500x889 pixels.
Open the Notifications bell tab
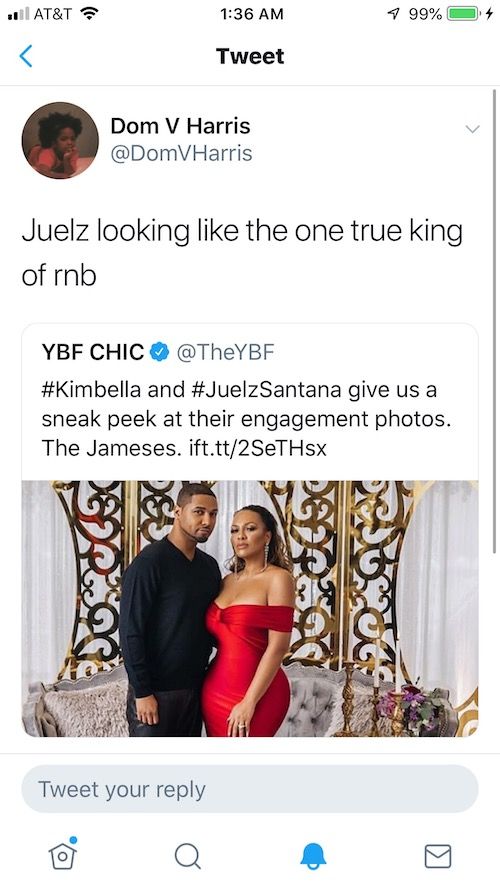point(313,856)
